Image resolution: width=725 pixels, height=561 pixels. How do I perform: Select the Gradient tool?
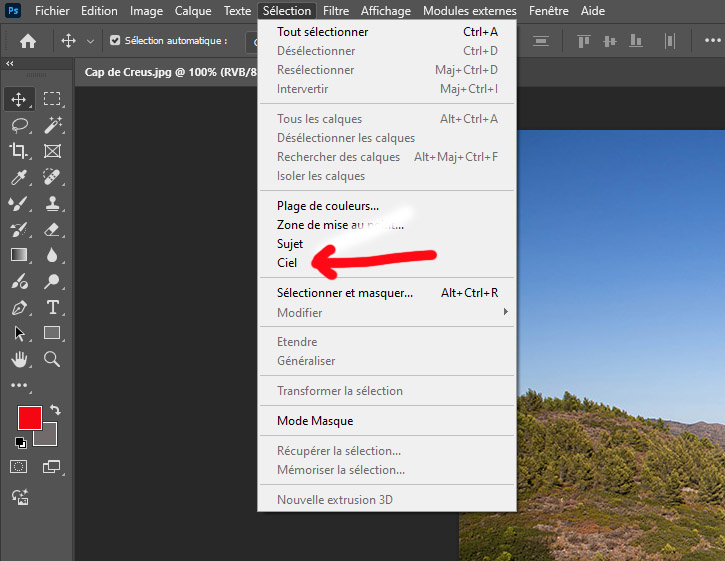pos(19,255)
